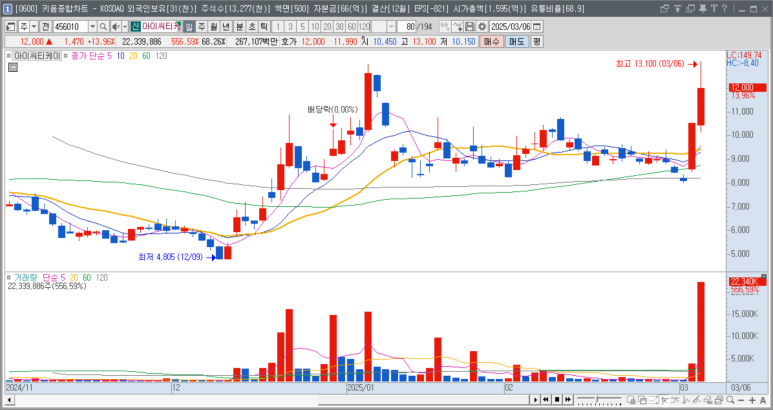
Task: Open stock code 456010 dropdown
Action: (93, 27)
